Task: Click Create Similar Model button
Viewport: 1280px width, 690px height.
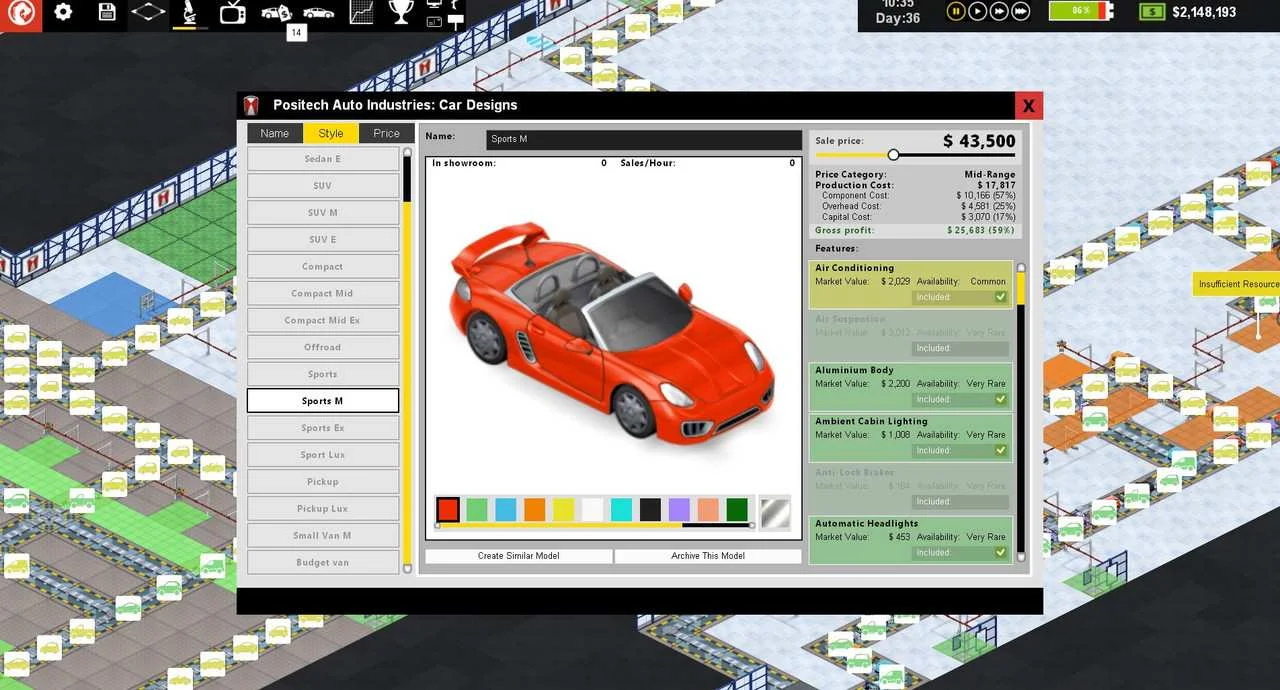Action: point(518,556)
